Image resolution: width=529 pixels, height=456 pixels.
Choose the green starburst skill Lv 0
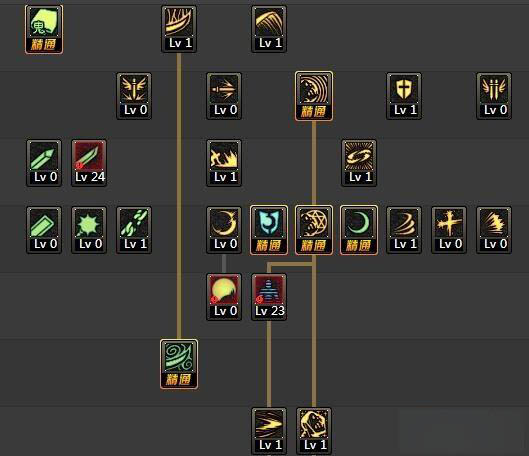coord(89,230)
